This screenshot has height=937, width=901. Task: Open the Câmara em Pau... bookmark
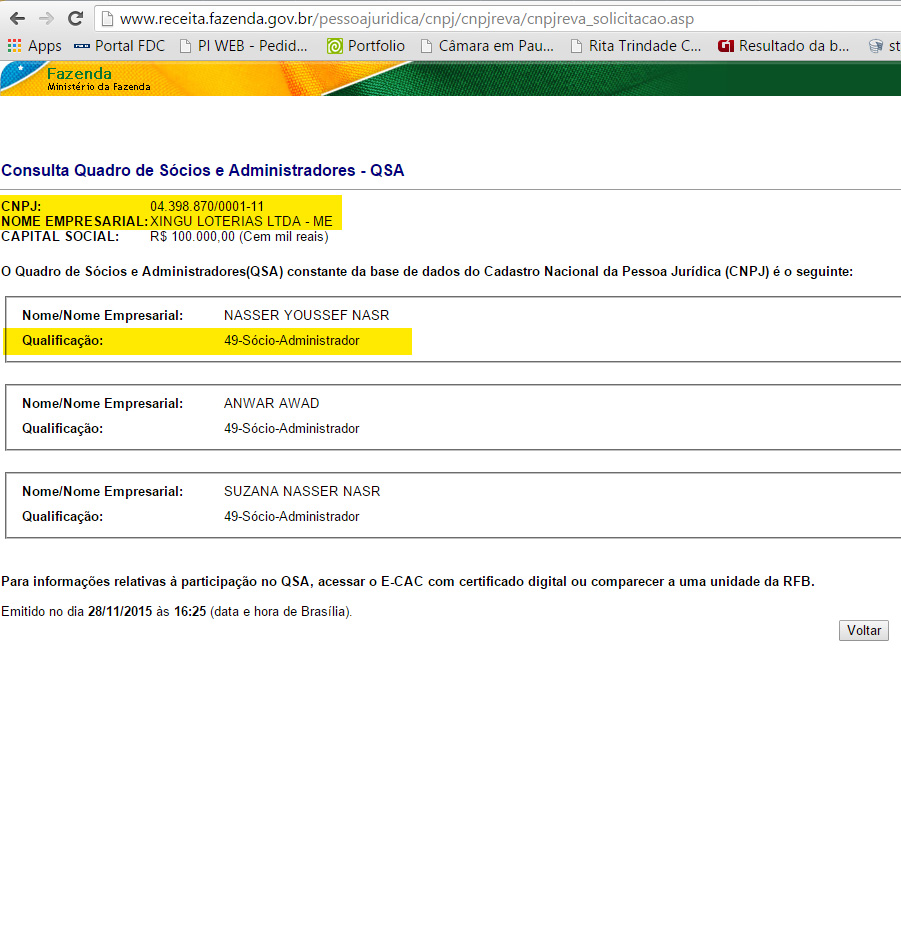click(x=487, y=46)
